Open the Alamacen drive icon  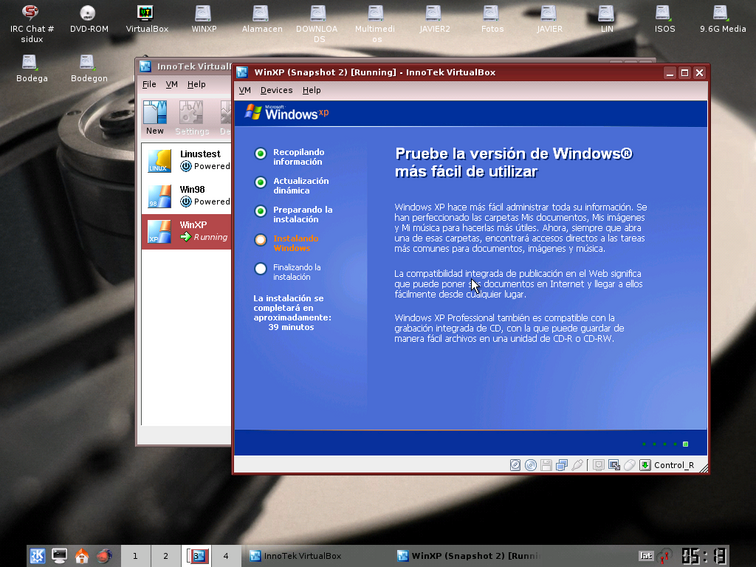click(261, 18)
